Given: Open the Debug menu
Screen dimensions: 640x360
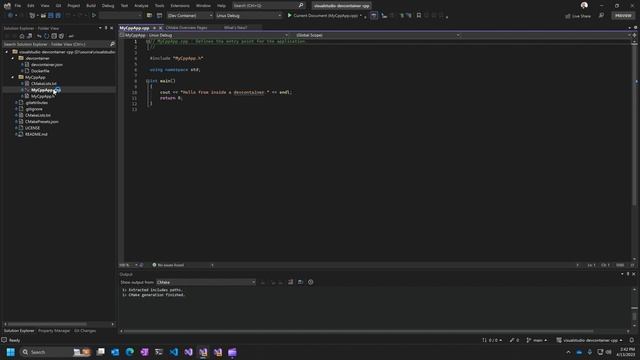Looking at the screenshot, I should (x=108, y=6).
